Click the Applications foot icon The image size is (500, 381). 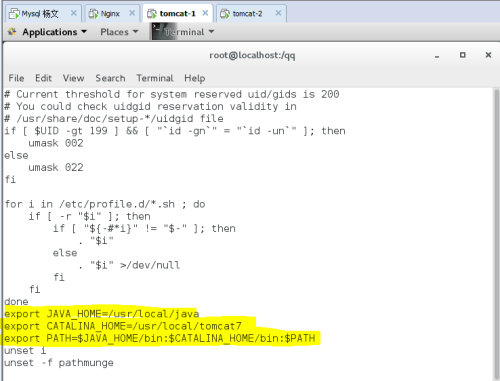(12, 32)
